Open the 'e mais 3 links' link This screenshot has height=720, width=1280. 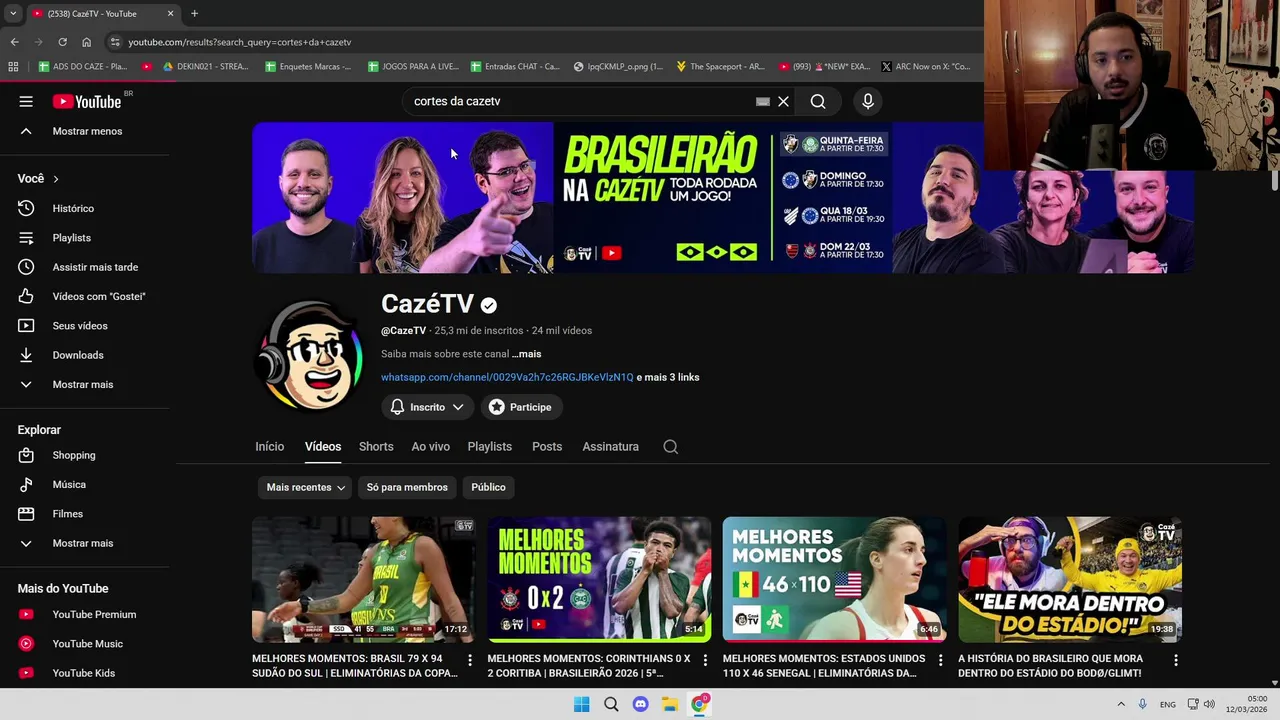668,377
